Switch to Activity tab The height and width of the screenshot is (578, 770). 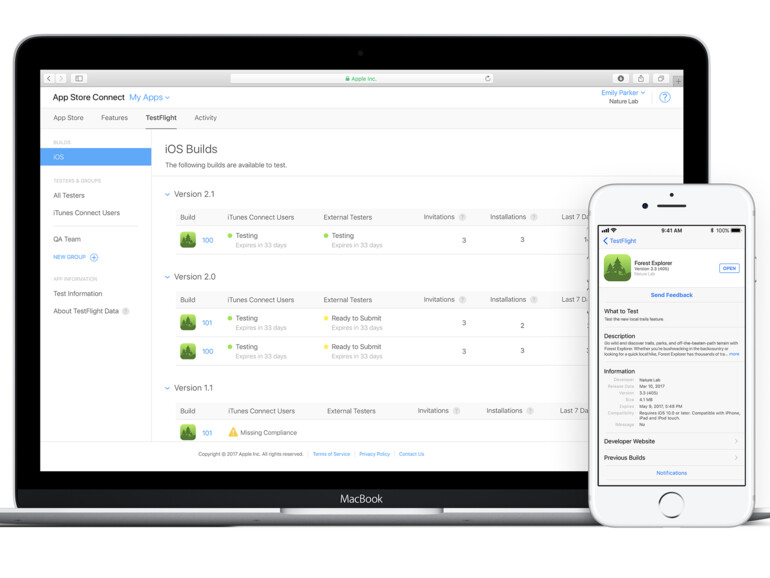point(205,118)
